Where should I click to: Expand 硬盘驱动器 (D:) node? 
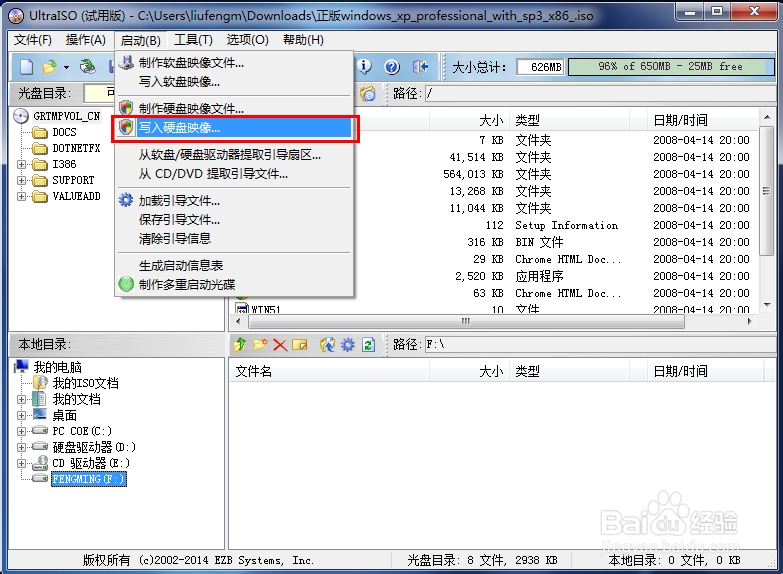(x=21, y=447)
